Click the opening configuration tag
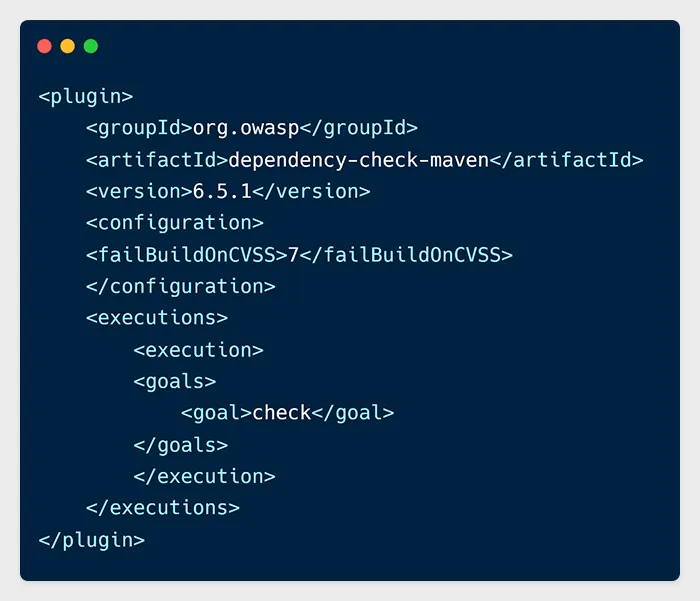Screen dimensions: 700x601 (x=175, y=223)
